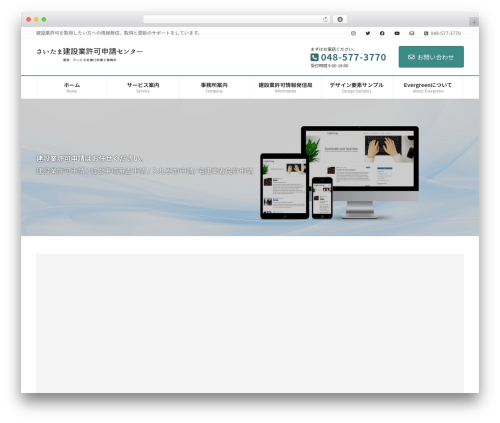Reload the page with browser refresh icon
This screenshot has height=423, width=500.
325,20
